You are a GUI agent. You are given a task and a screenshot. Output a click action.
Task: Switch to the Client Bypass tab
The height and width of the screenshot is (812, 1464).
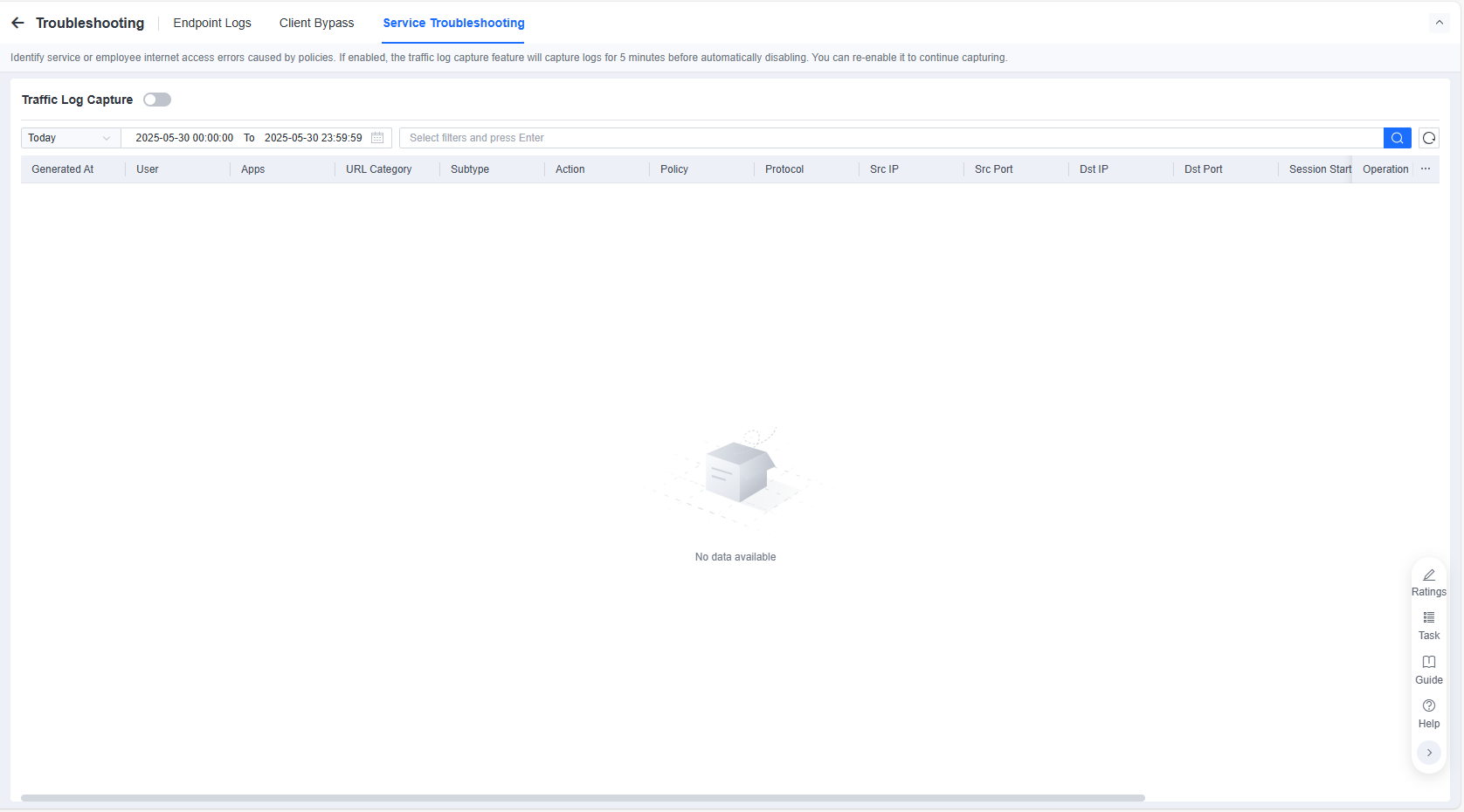(x=316, y=23)
